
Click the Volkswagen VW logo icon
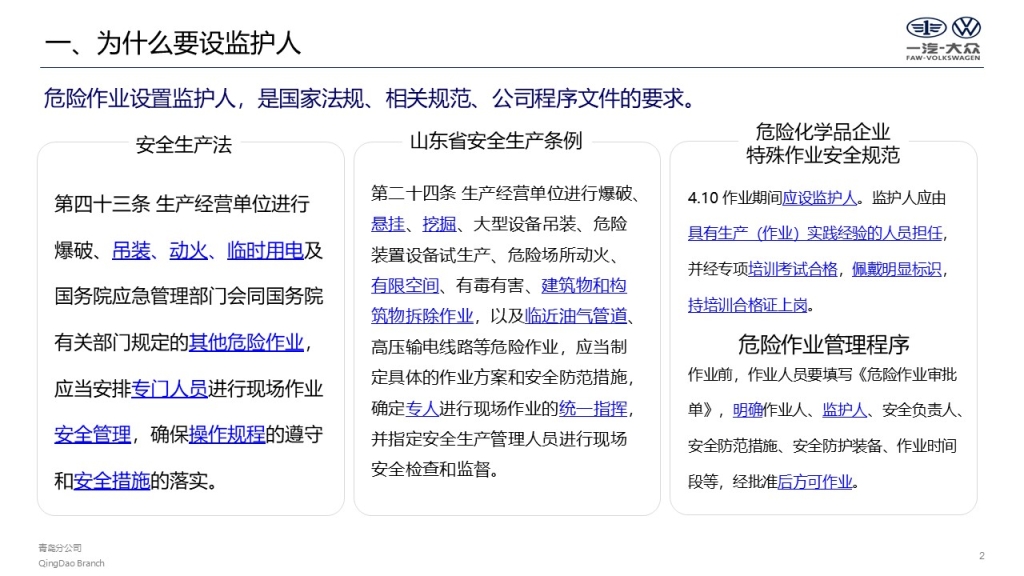pos(967,27)
